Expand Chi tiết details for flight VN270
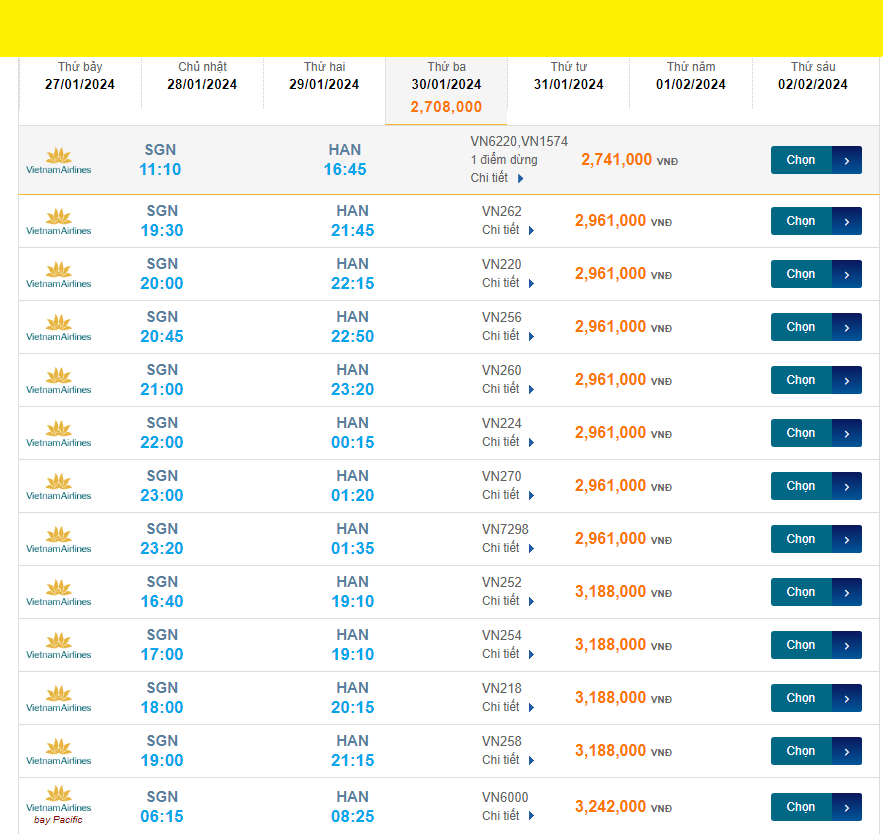Screen dimensions: 887x834 (x=508, y=495)
